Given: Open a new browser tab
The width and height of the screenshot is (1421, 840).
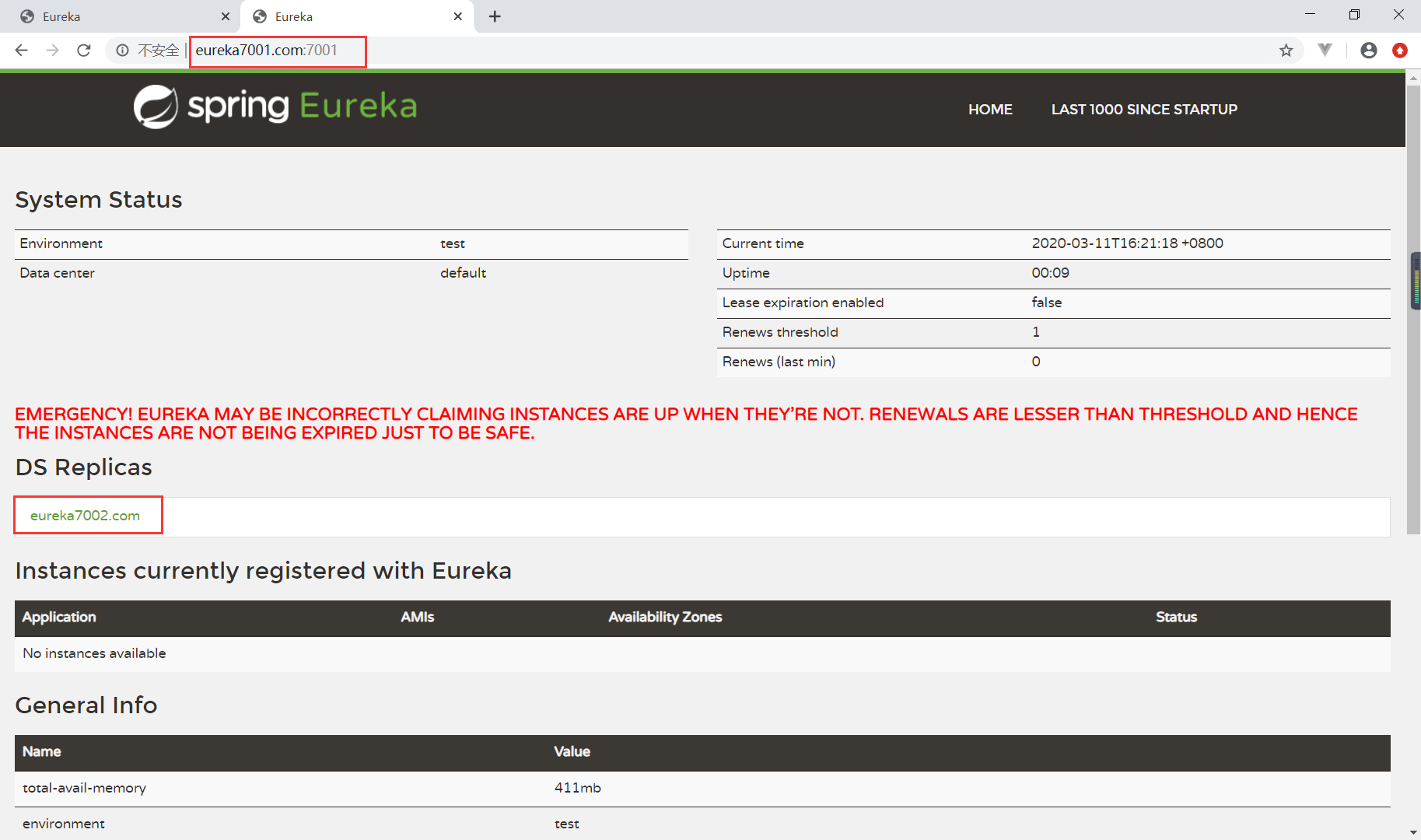Looking at the screenshot, I should (495, 16).
